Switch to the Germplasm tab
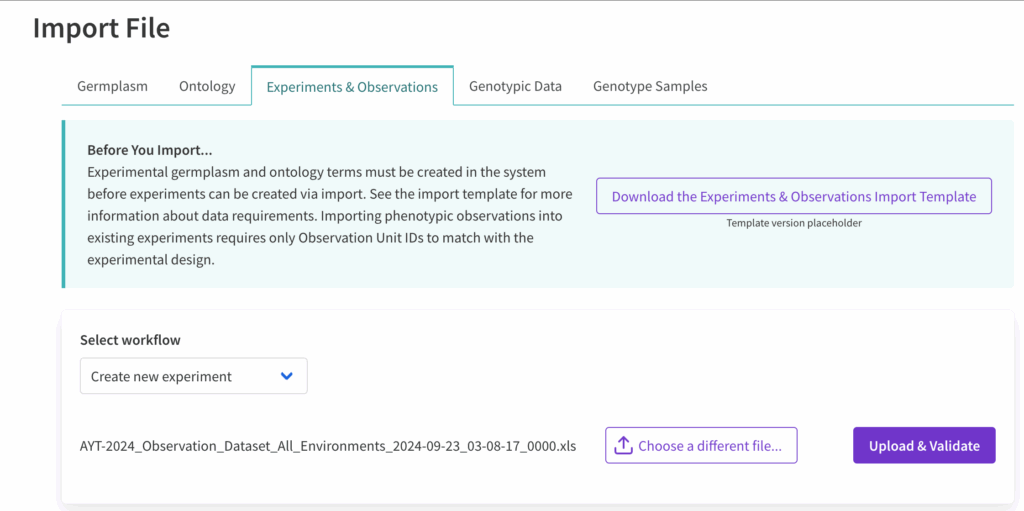The height and width of the screenshot is (511, 1024). click(x=112, y=86)
